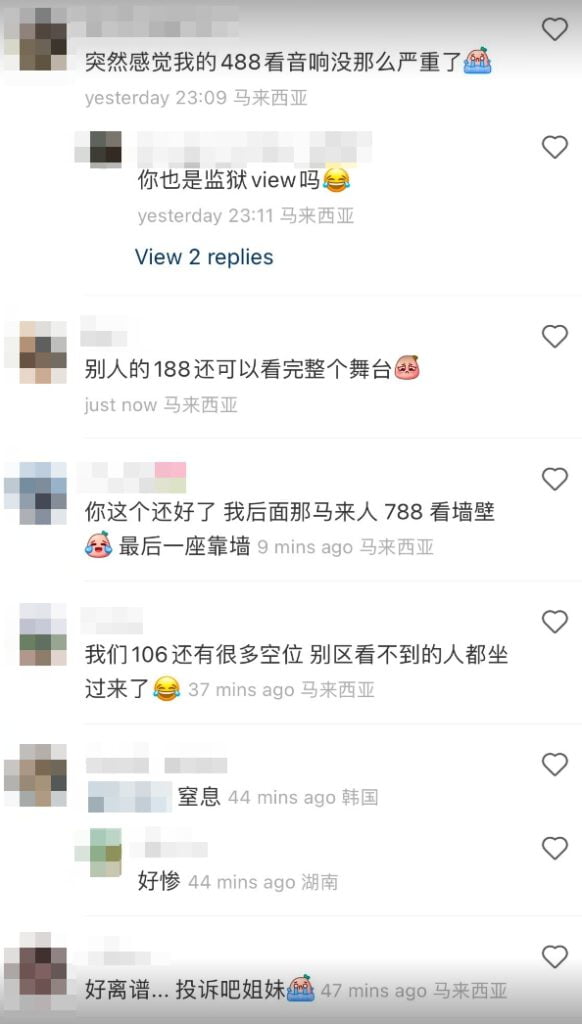This screenshot has height=1024, width=582.
Task: Open username above 我们106还有很多空位 comment
Action: coord(111,620)
